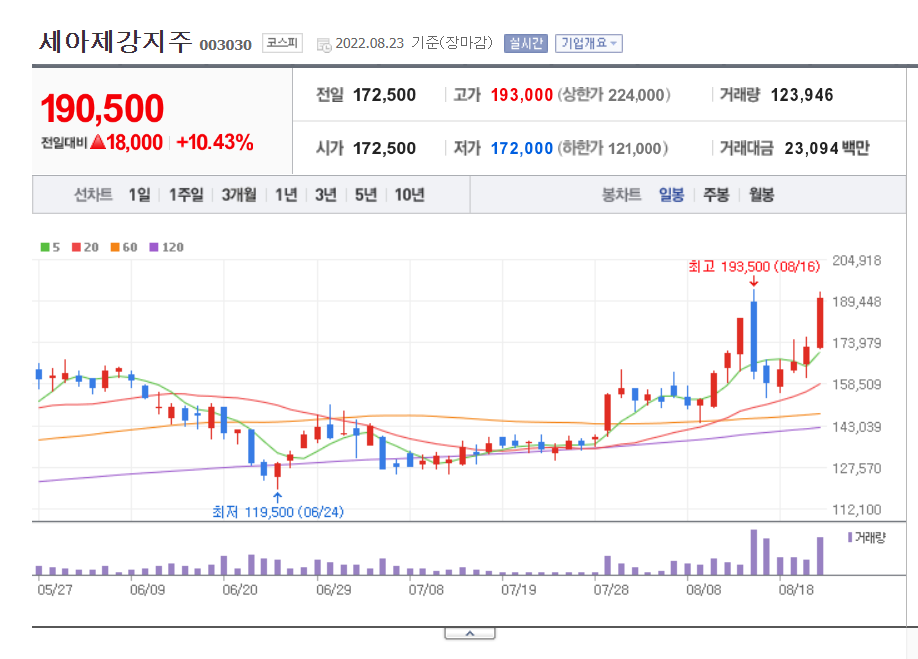Image resolution: width=918 pixels, height=659 pixels.
Task: Click the 08/18 date axis label
Action: tap(796, 589)
